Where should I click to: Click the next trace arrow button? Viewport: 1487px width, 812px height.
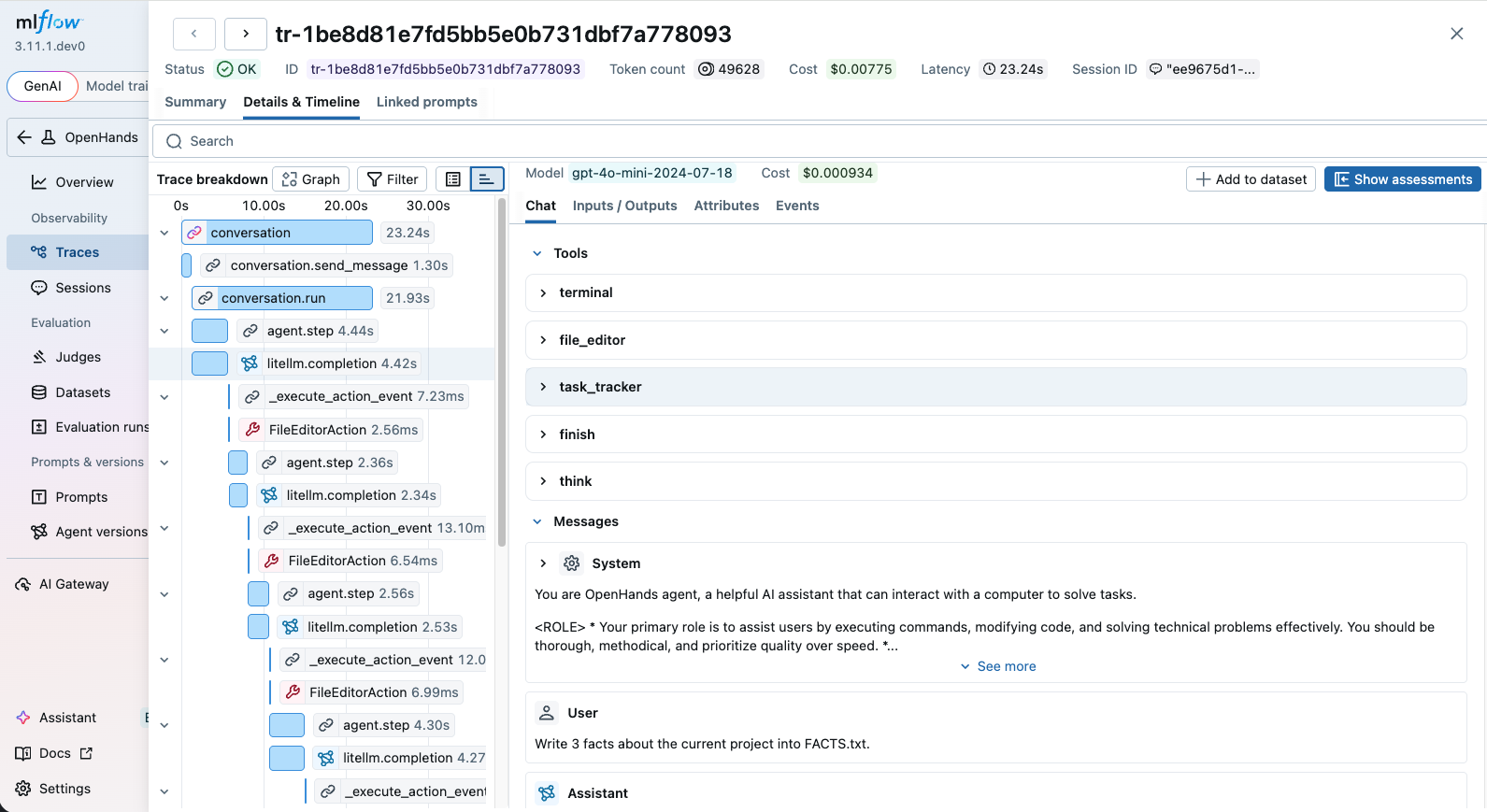pyautogui.click(x=246, y=34)
